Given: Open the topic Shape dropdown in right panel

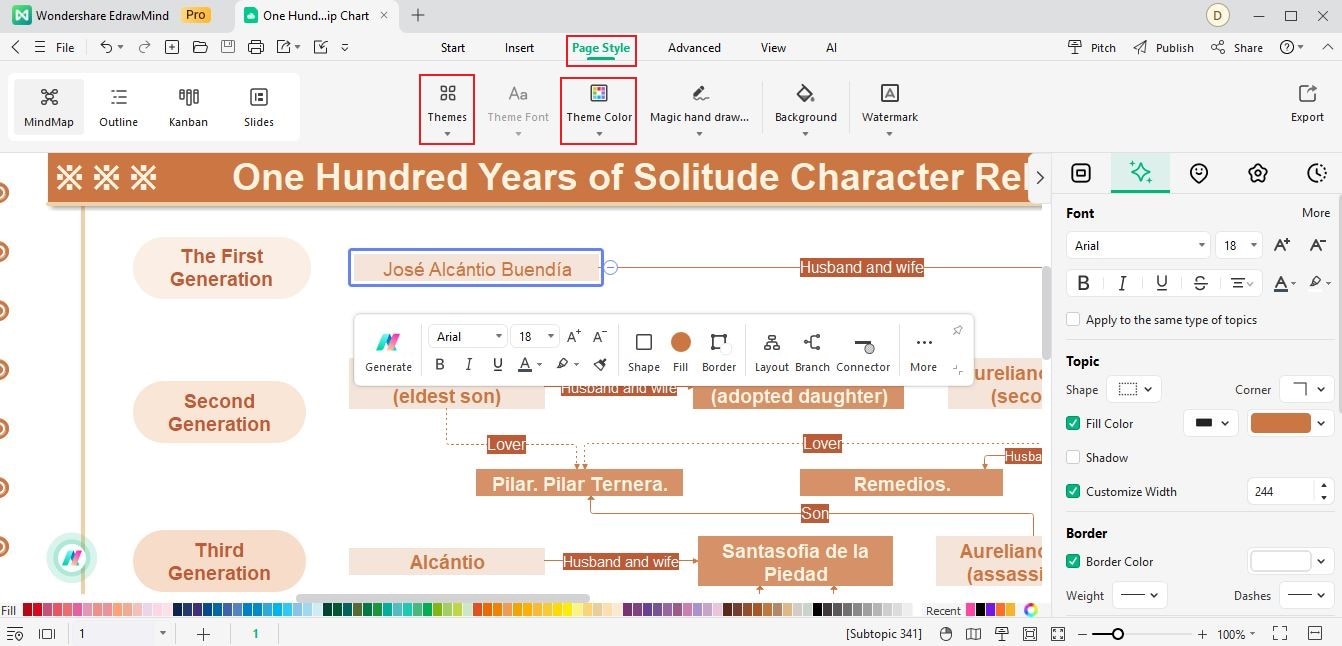Looking at the screenshot, I should [x=1136, y=389].
